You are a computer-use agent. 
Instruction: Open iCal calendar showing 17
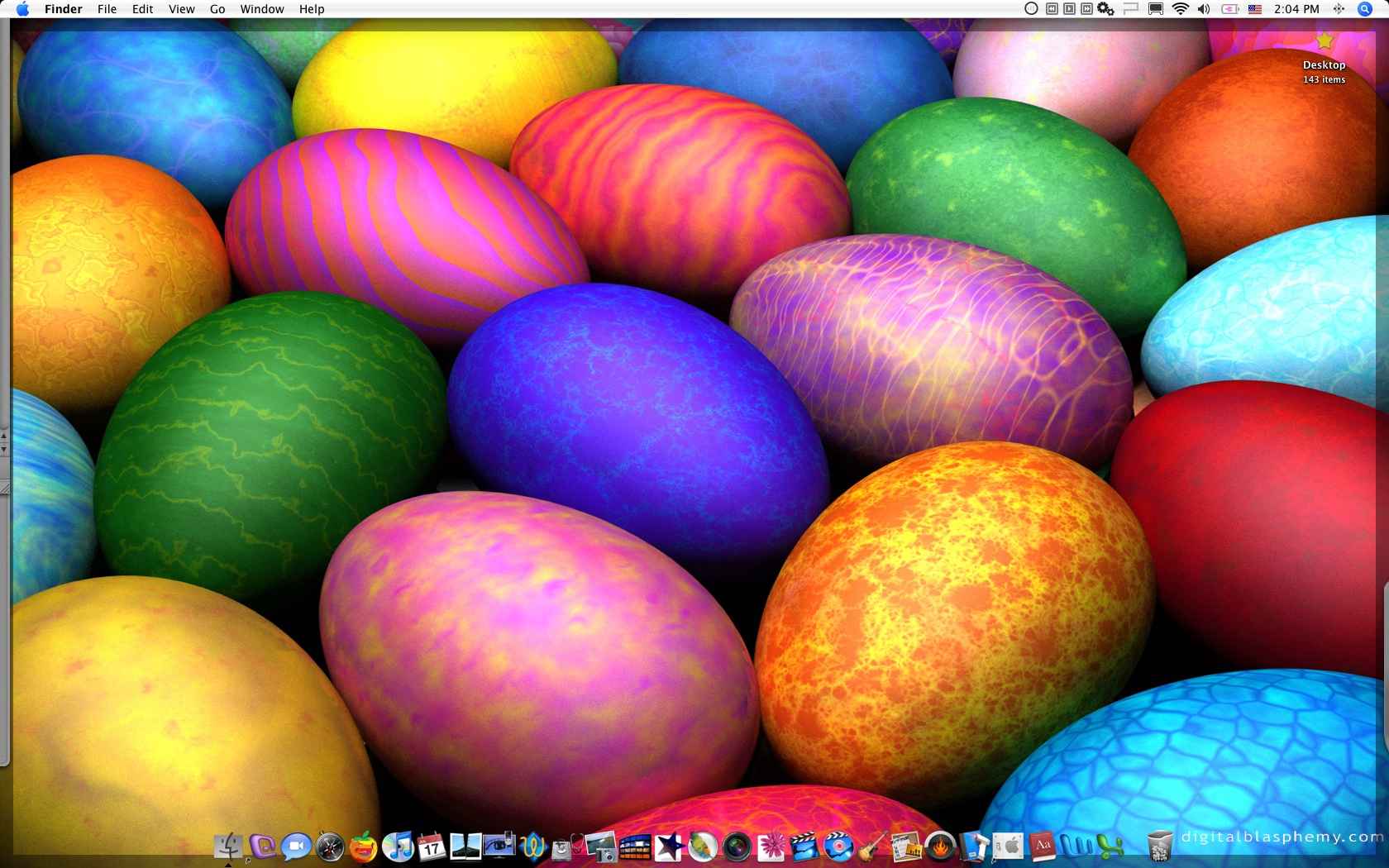click(x=432, y=847)
